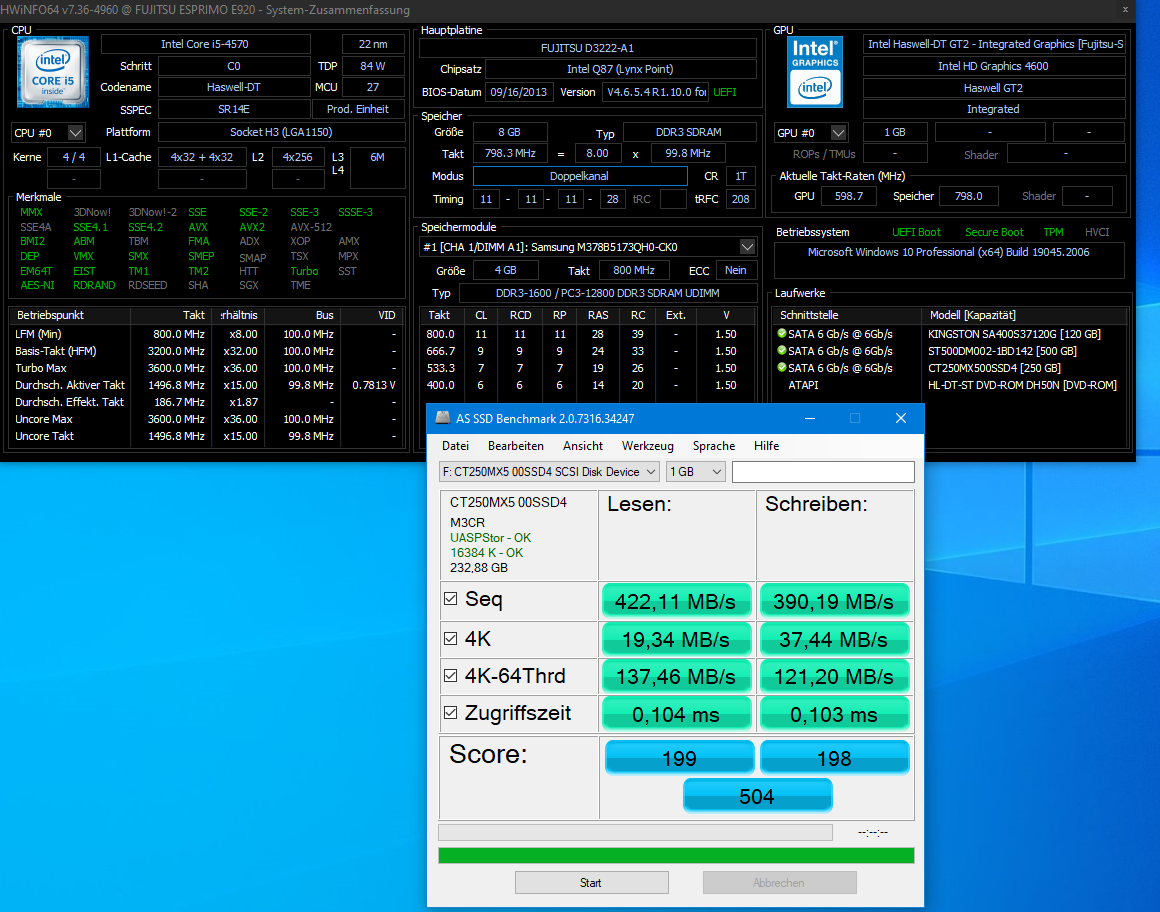
Task: Disable the 4K-64Thrd test checkbox
Action: click(450, 675)
